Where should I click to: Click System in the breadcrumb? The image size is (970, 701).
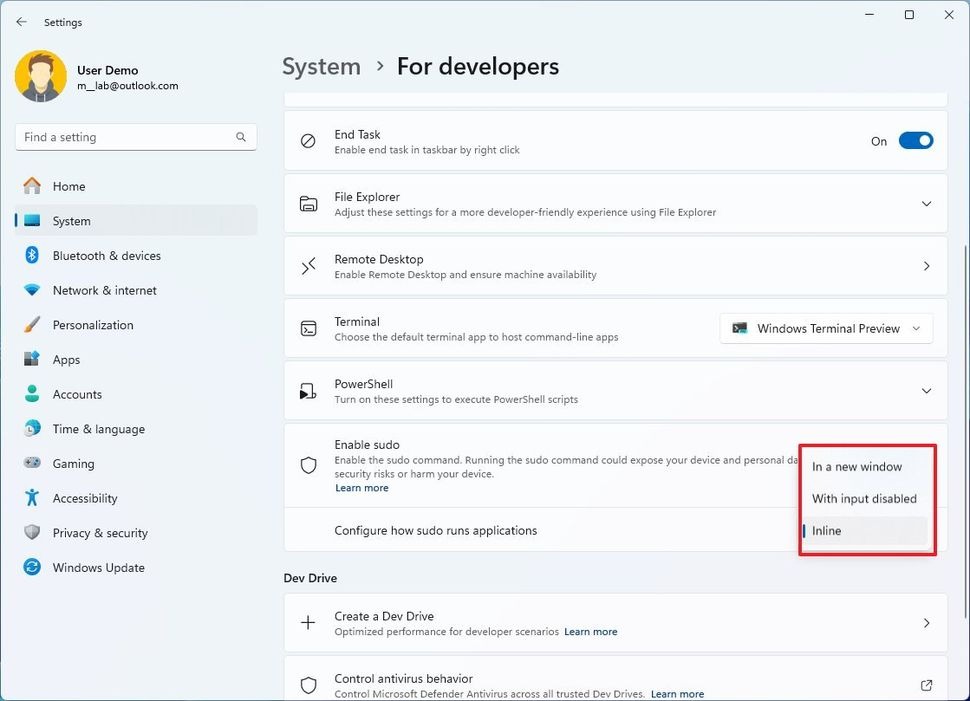[x=321, y=66]
